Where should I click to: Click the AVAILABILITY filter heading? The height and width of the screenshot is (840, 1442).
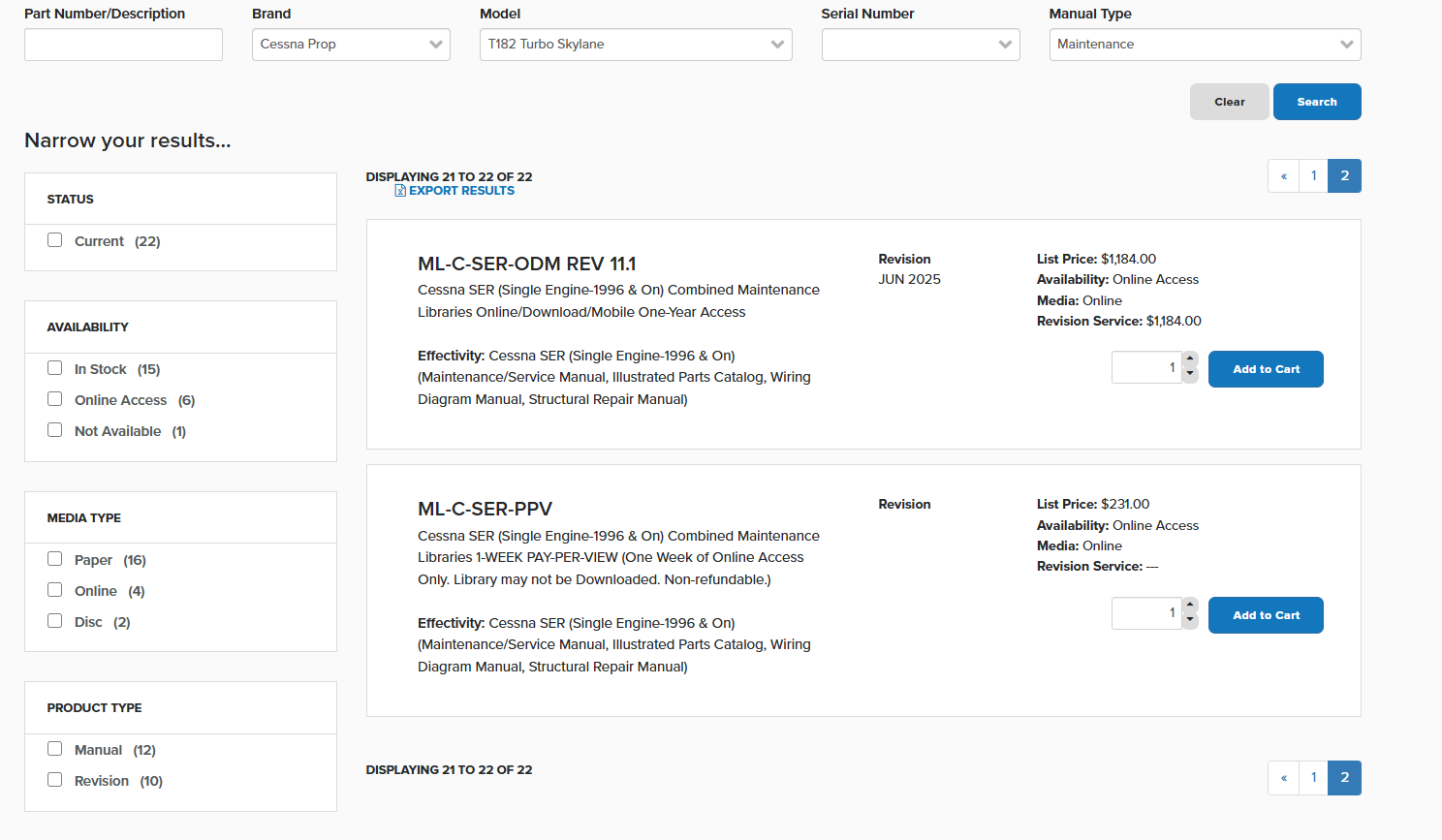coord(87,327)
